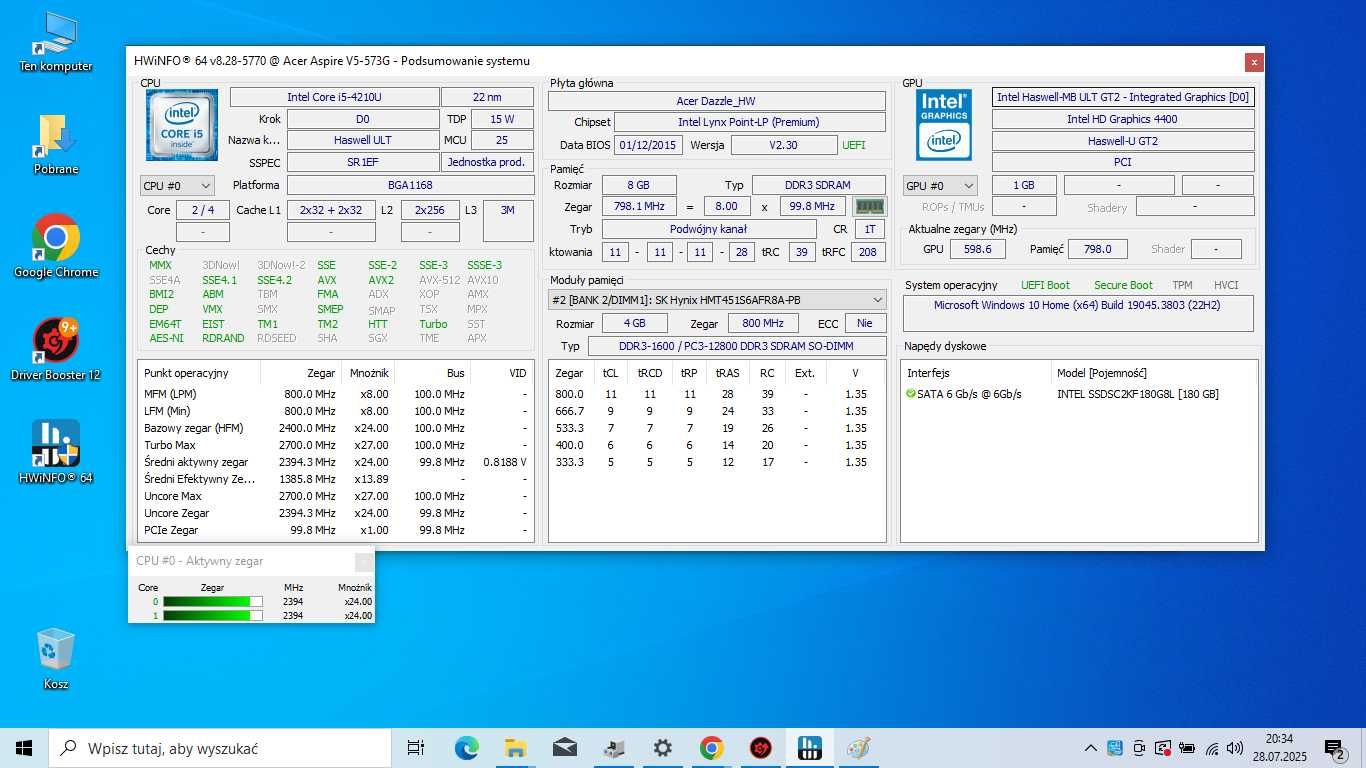1366x768 pixels.
Task: Switch to Chrome on the taskbar
Action: [x=712, y=748]
